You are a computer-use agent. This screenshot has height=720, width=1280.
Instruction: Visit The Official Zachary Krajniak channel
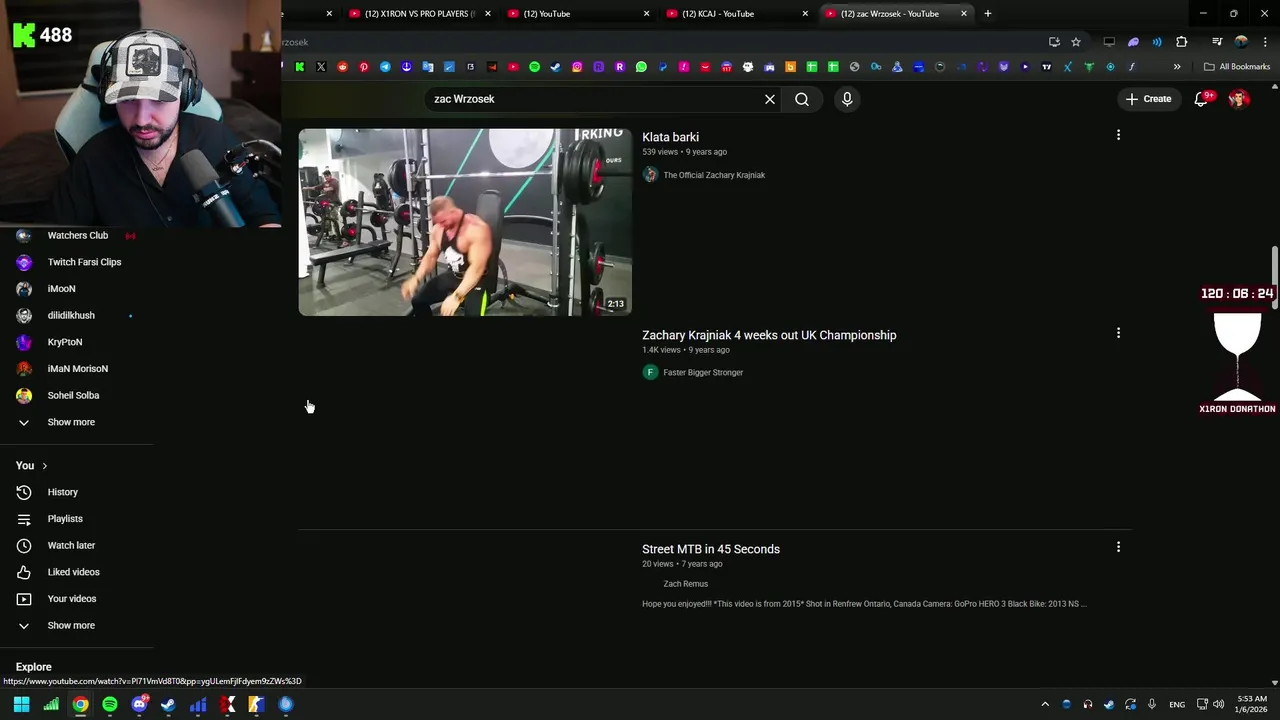click(714, 175)
